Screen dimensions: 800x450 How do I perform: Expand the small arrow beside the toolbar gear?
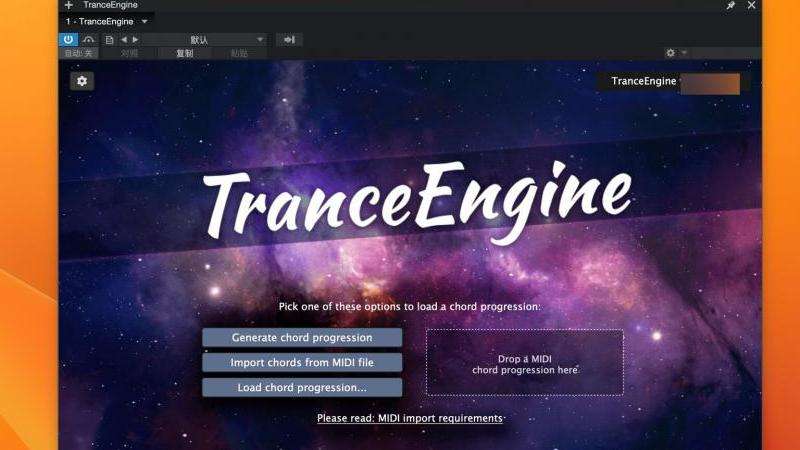684,53
